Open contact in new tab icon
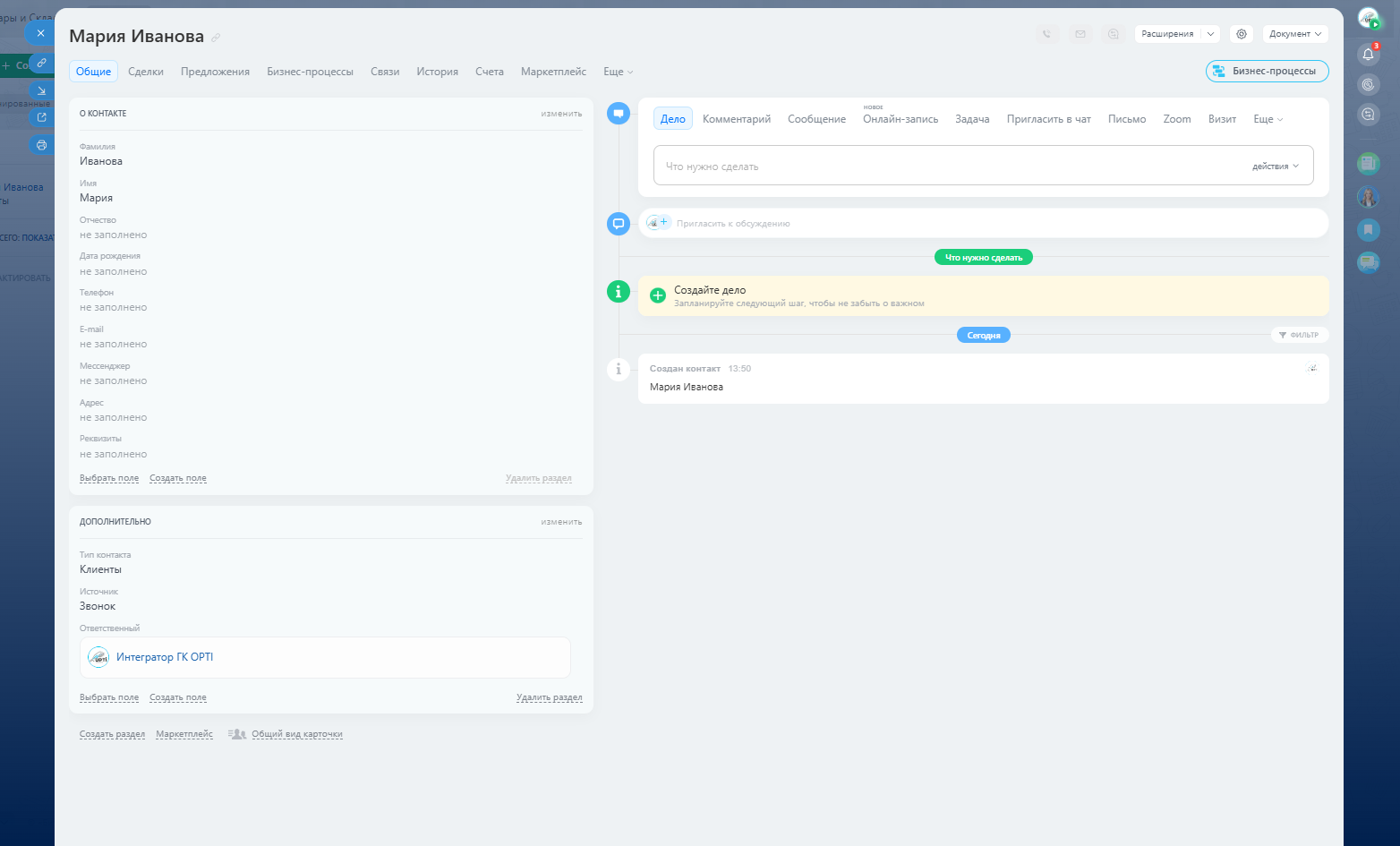Viewport: 1400px width, 846px height. point(41,117)
